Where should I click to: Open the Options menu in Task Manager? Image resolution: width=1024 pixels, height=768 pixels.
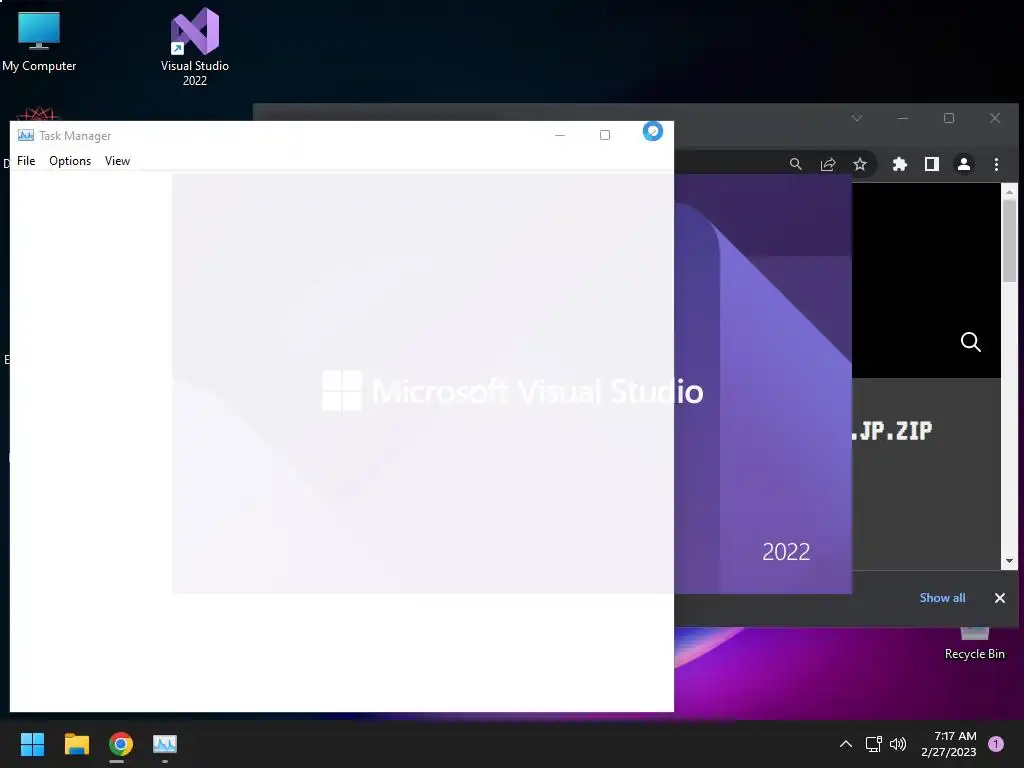pyautogui.click(x=70, y=161)
